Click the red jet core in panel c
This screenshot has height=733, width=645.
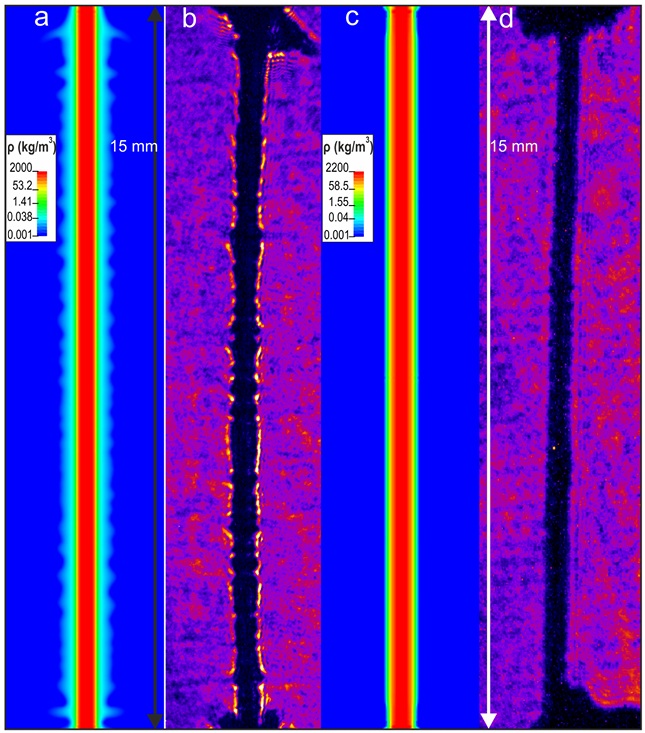click(x=402, y=400)
